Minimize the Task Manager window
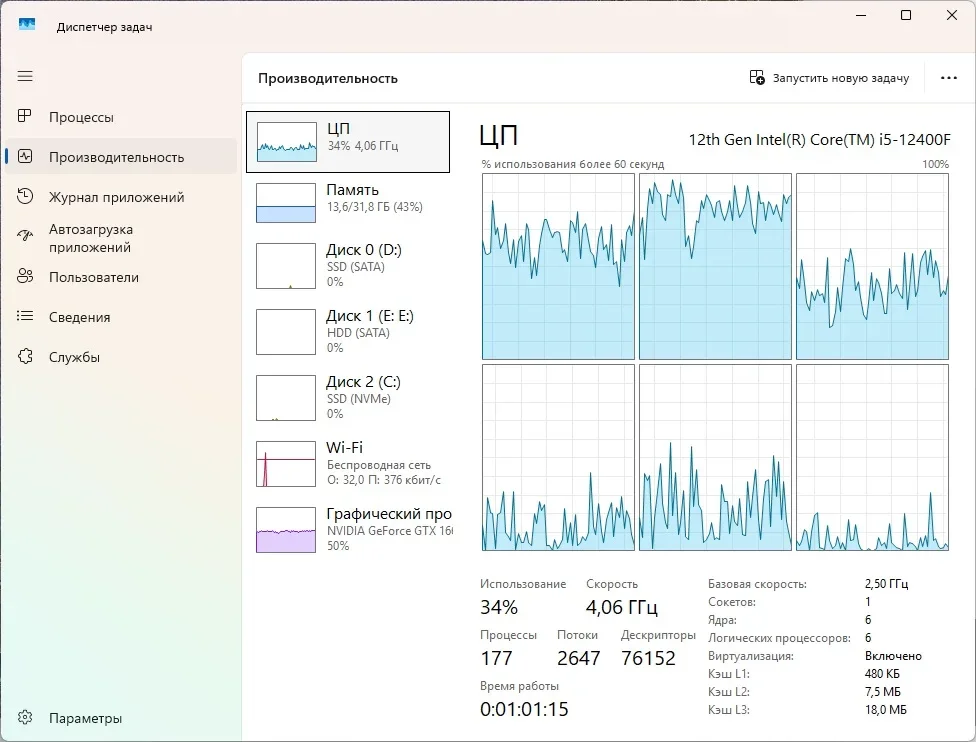 point(861,15)
